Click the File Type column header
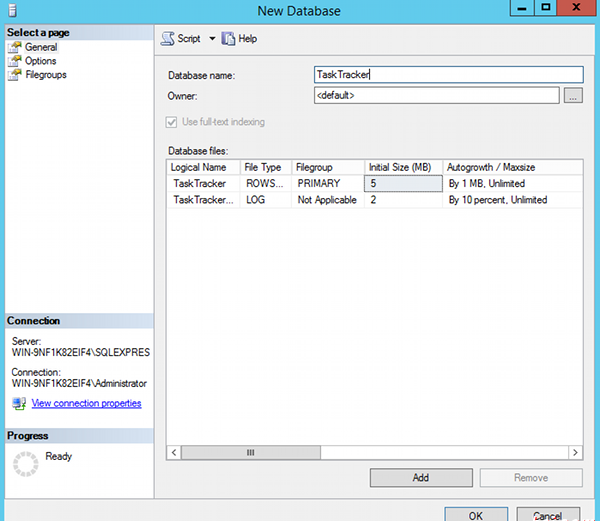The width and height of the screenshot is (600, 521). click(266, 167)
